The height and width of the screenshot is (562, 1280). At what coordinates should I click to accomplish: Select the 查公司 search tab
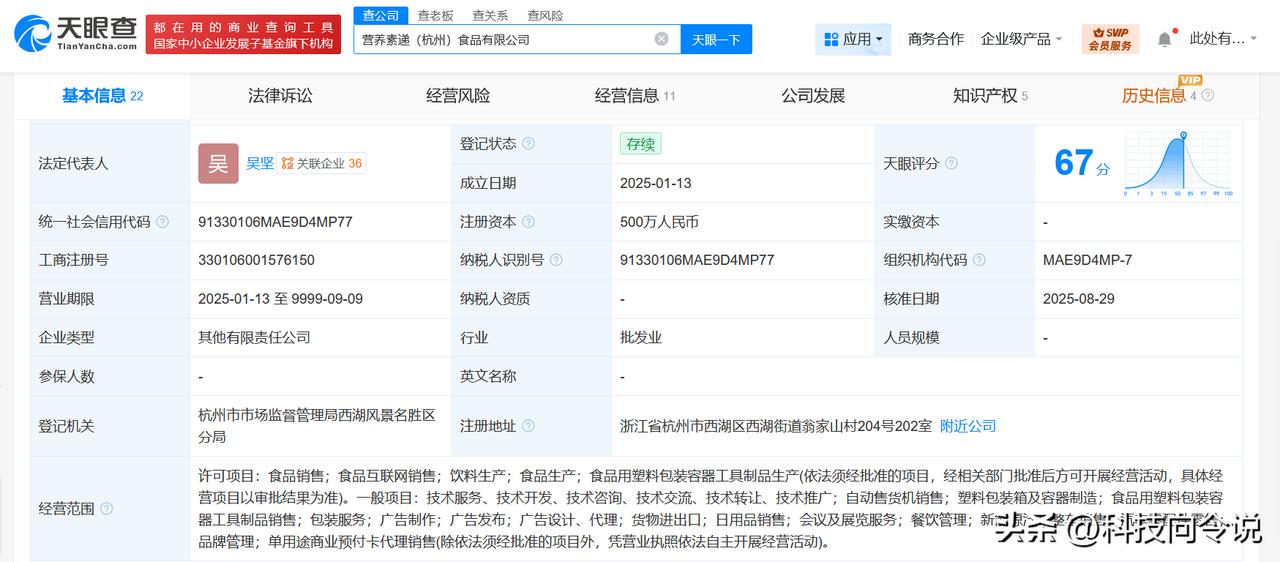tap(380, 15)
